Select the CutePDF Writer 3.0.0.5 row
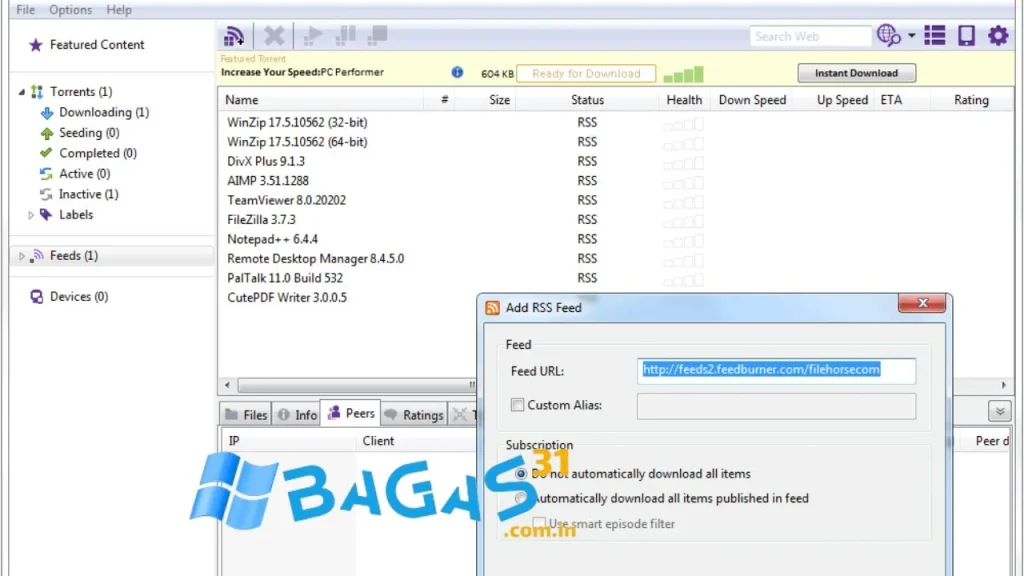Image resolution: width=1024 pixels, height=576 pixels. tap(349, 298)
